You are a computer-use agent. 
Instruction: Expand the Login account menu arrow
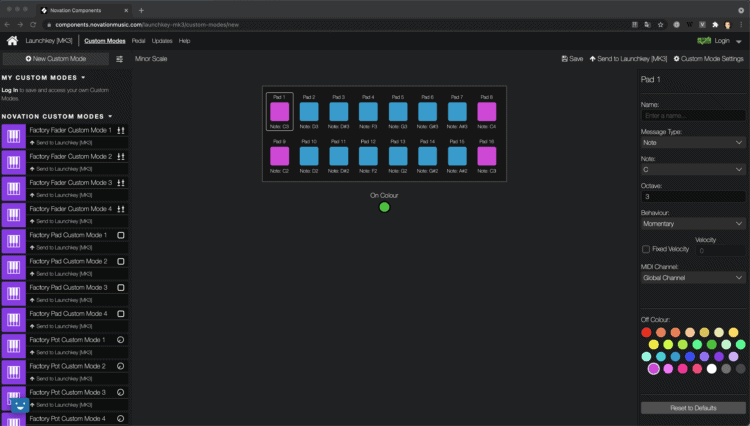point(739,42)
